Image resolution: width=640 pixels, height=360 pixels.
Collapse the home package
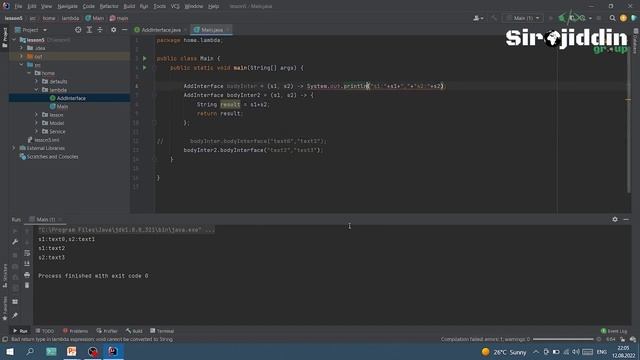(x=29, y=73)
